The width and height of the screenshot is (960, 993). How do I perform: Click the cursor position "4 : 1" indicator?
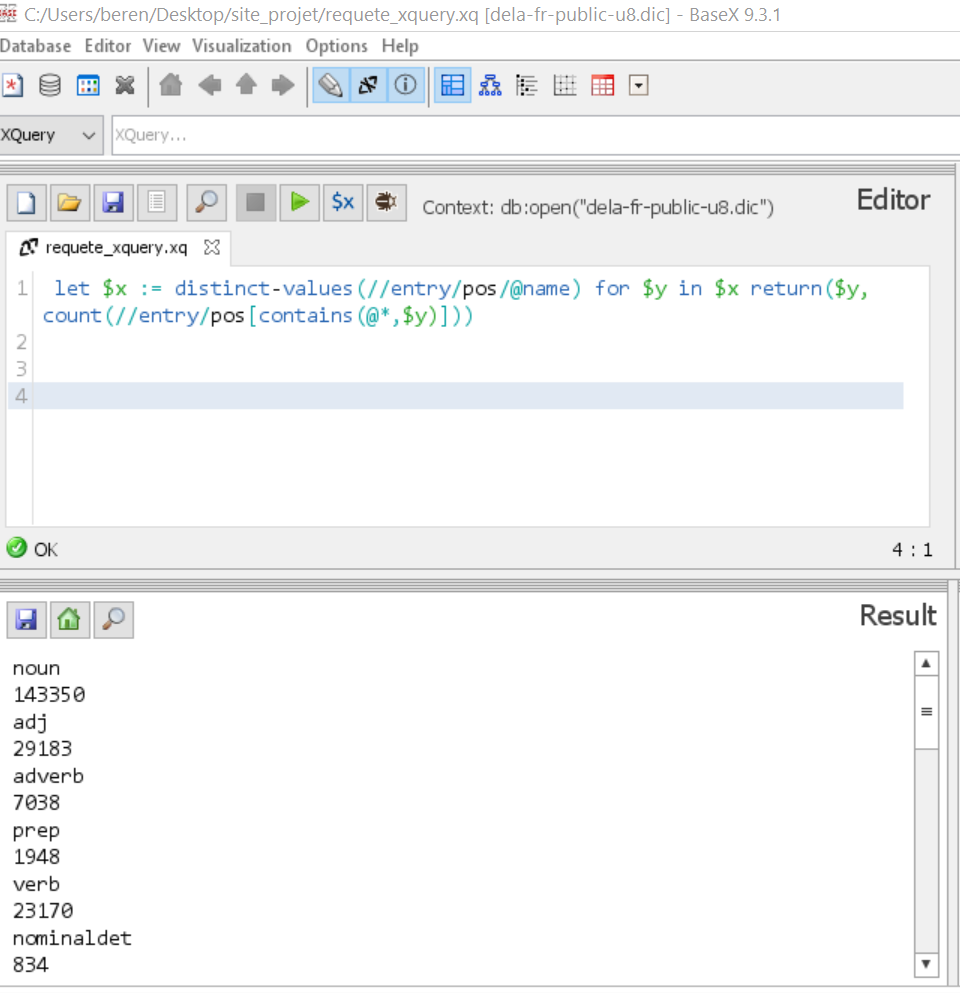[x=912, y=550]
